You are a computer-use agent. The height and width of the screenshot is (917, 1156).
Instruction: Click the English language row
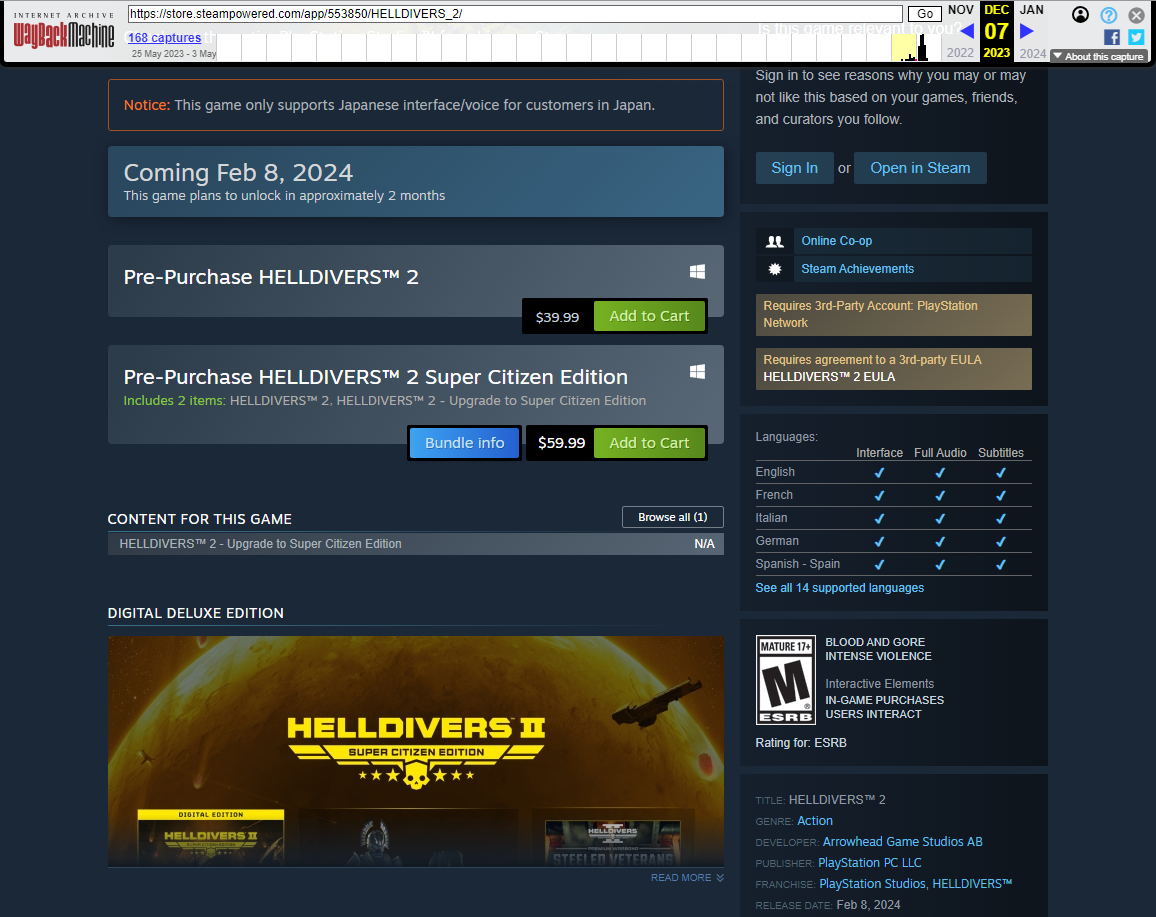pyautogui.click(x=894, y=473)
